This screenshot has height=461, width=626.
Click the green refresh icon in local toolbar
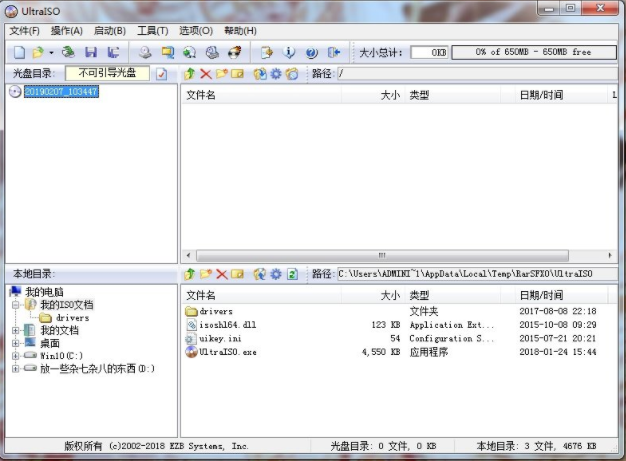tap(292, 274)
